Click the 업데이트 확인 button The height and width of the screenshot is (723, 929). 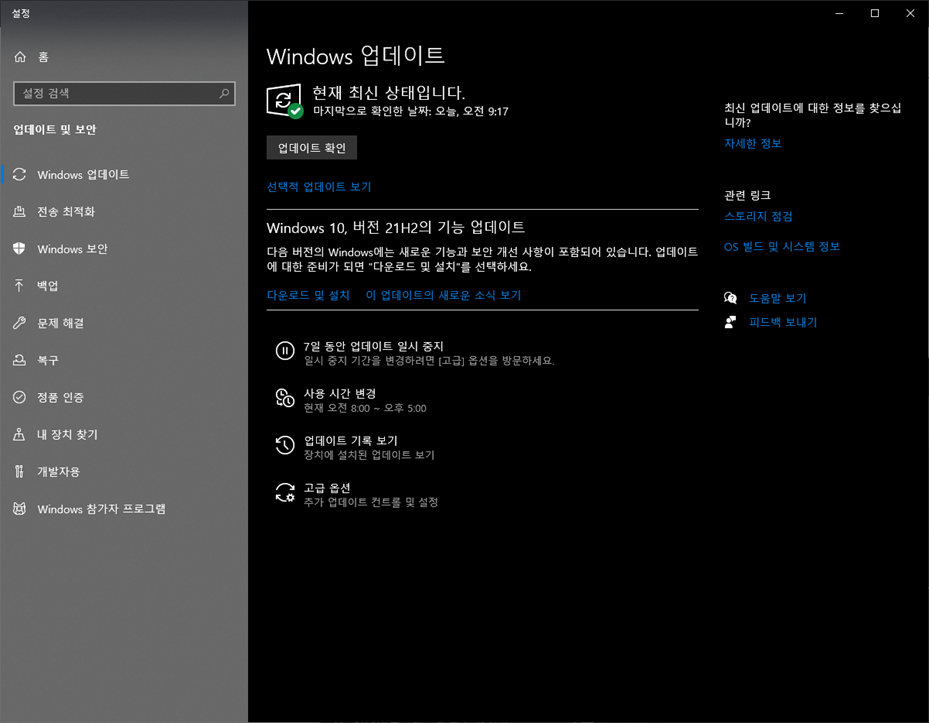(312, 148)
